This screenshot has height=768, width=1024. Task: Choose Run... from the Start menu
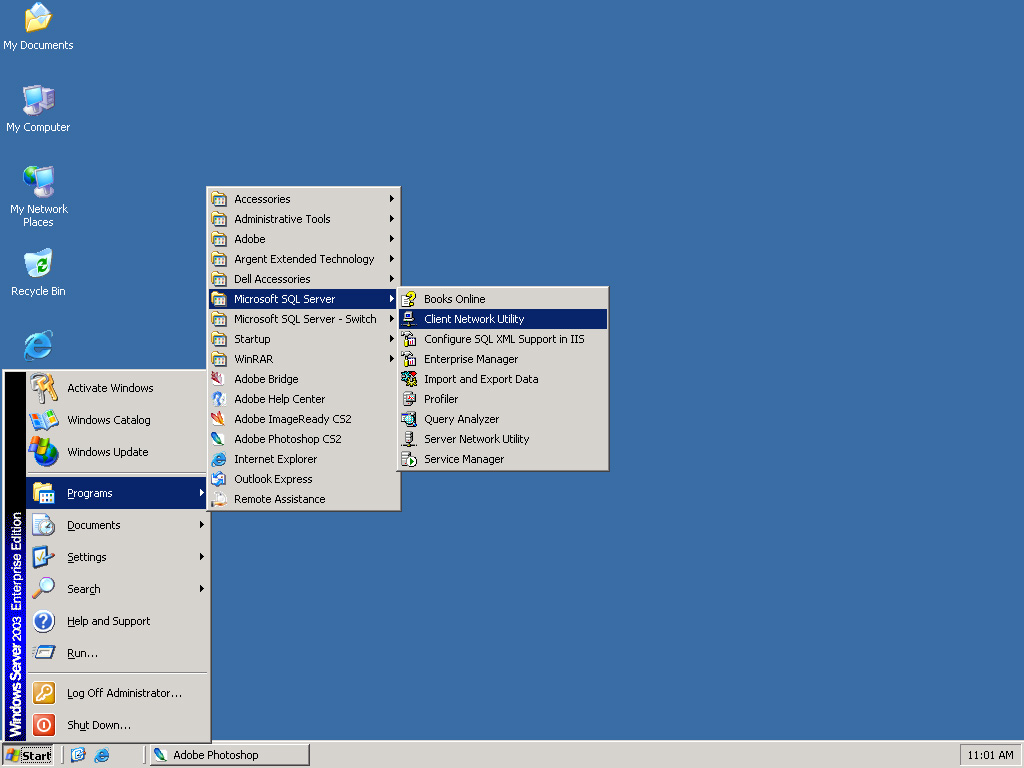[x=82, y=653]
